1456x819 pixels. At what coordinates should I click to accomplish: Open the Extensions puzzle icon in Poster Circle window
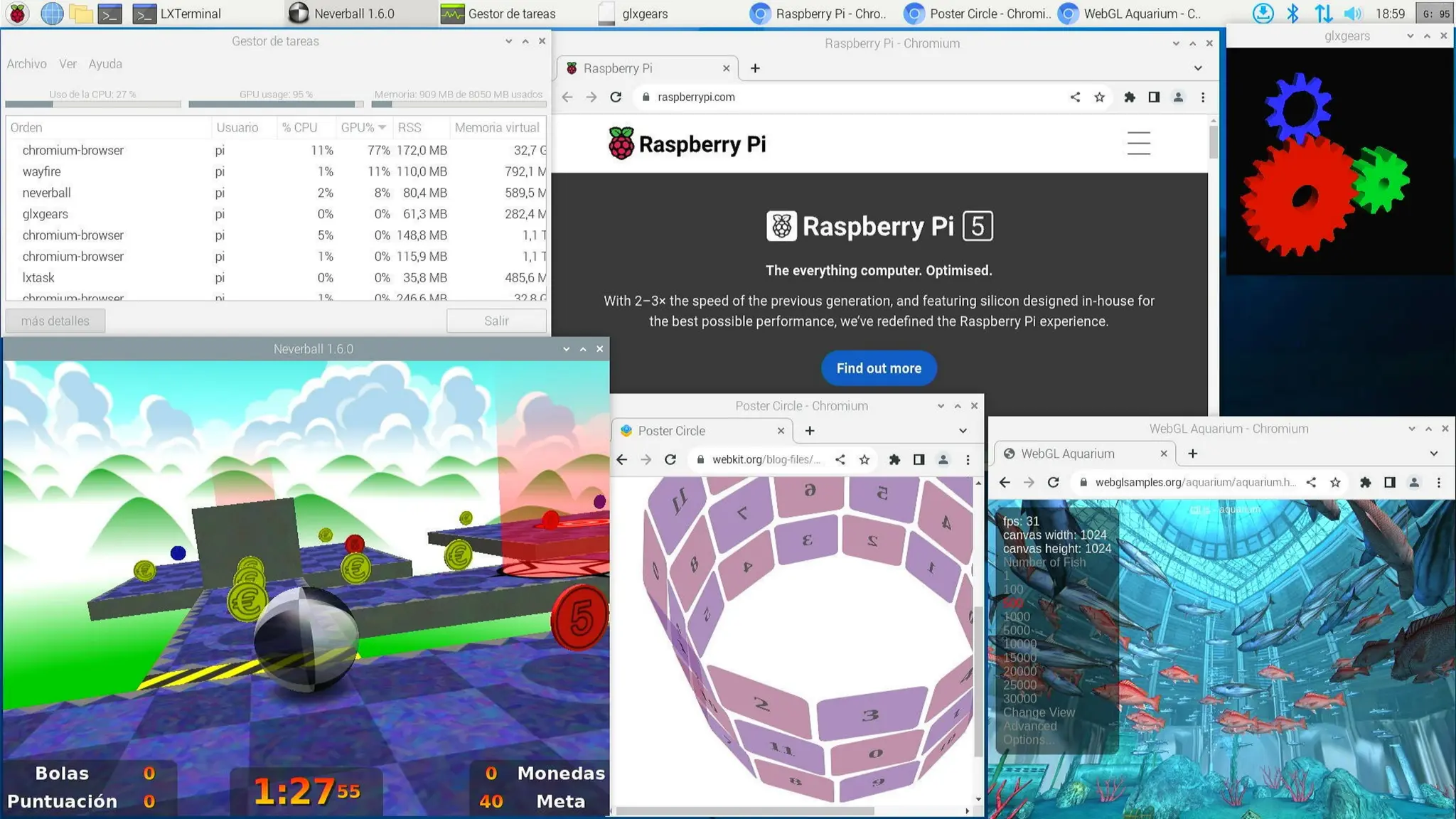click(894, 459)
